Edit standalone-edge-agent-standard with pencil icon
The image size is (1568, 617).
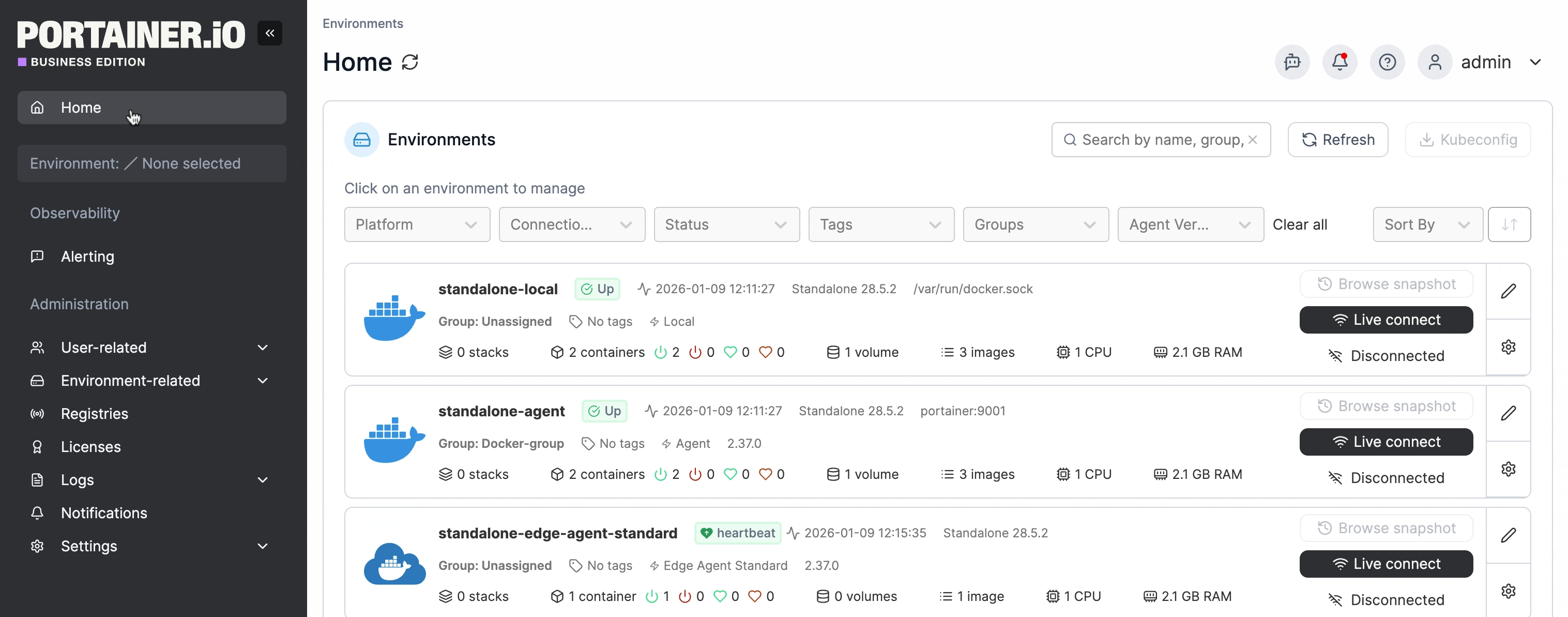pos(1508,535)
